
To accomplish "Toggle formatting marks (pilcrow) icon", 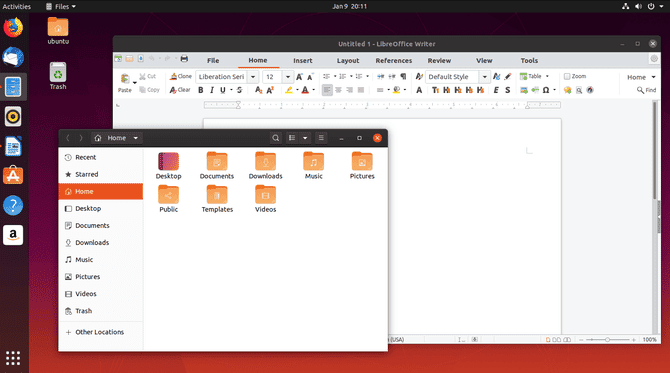I will tap(403, 76).
